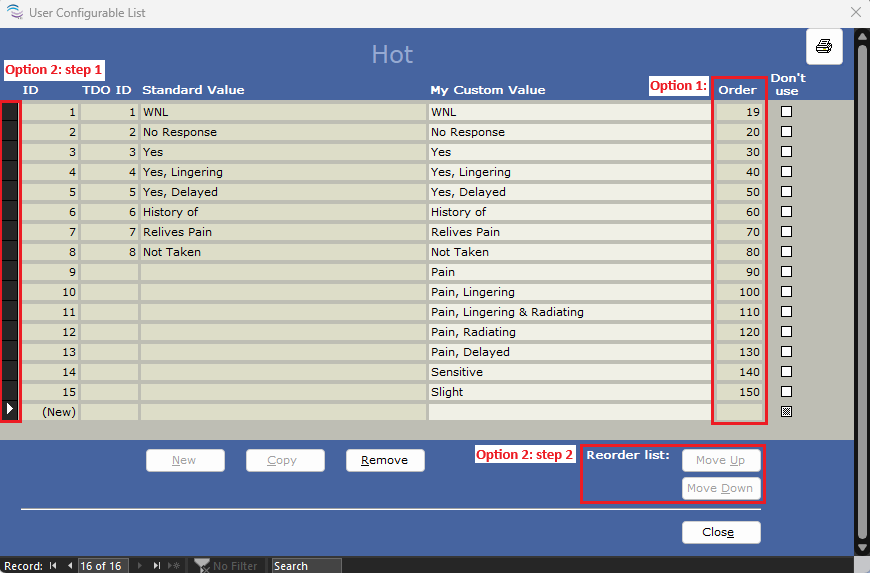Click the Remove button
This screenshot has height=573, width=870.
point(385,460)
